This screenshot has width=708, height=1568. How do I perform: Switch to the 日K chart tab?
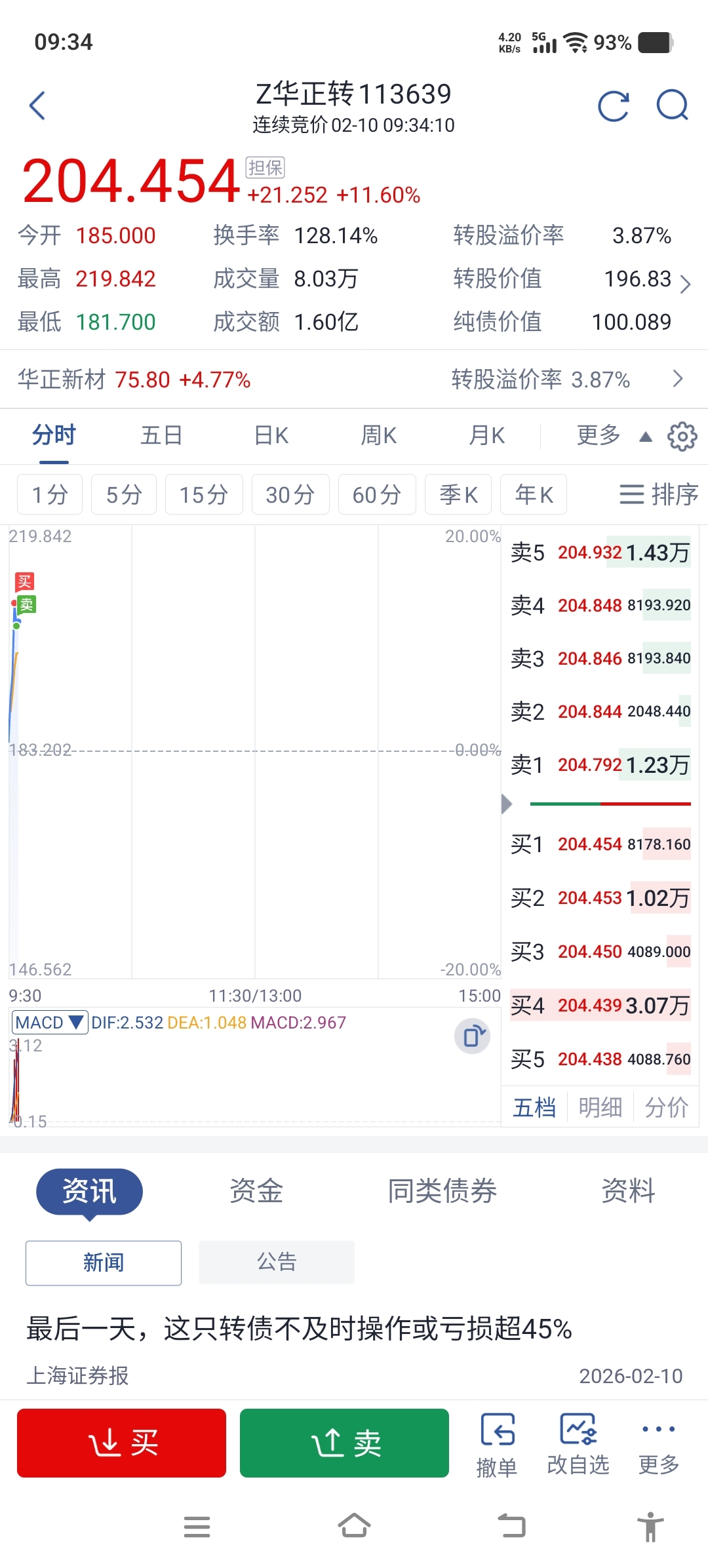tap(271, 435)
